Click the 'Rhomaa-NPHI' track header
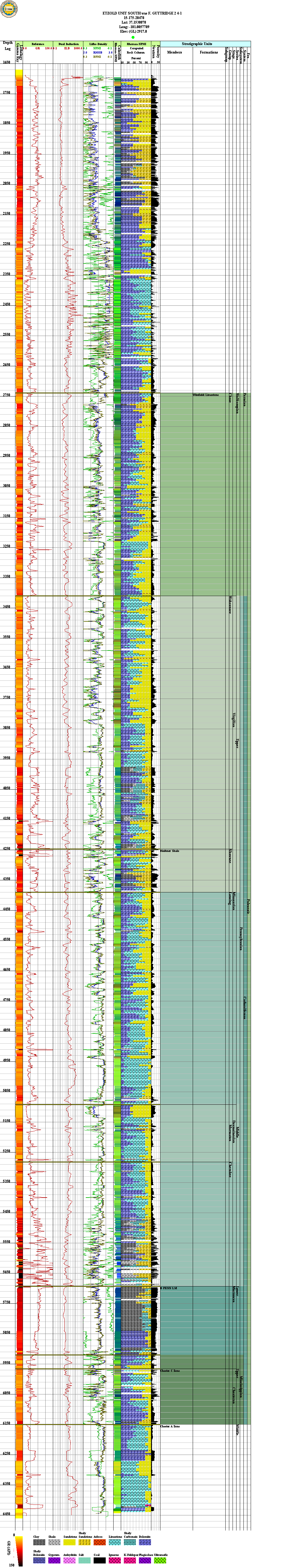Screen dimensions: 296x1568 [x=136, y=44]
